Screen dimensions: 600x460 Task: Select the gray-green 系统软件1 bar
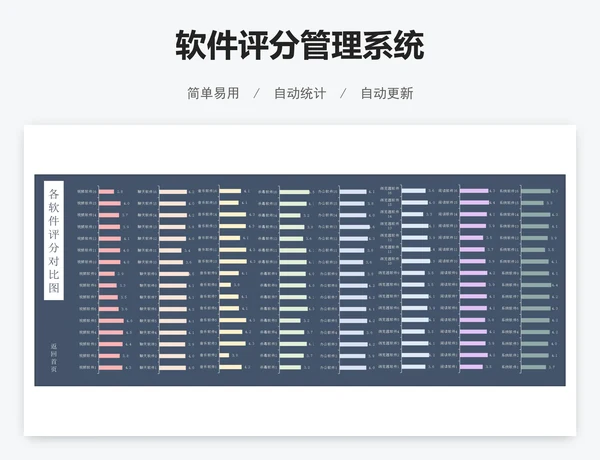533,367
